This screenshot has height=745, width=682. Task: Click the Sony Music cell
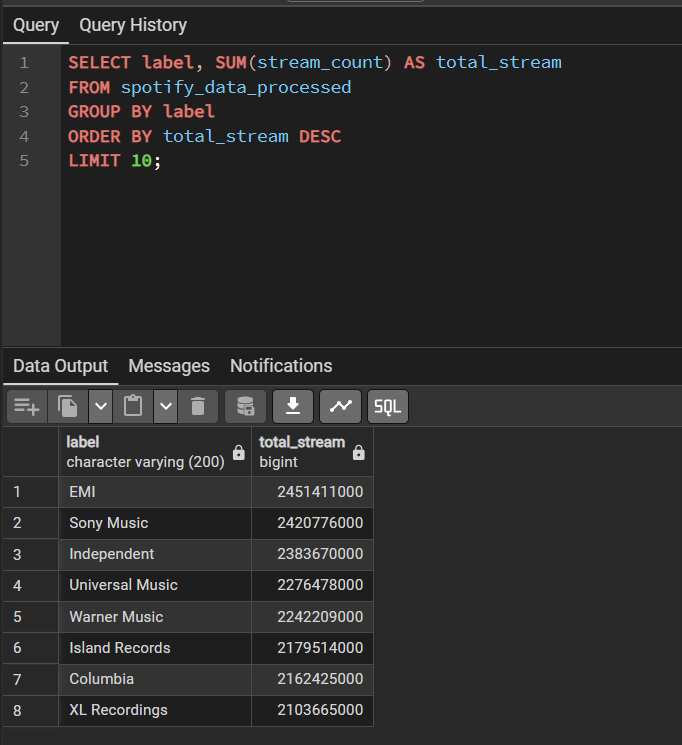click(155, 523)
